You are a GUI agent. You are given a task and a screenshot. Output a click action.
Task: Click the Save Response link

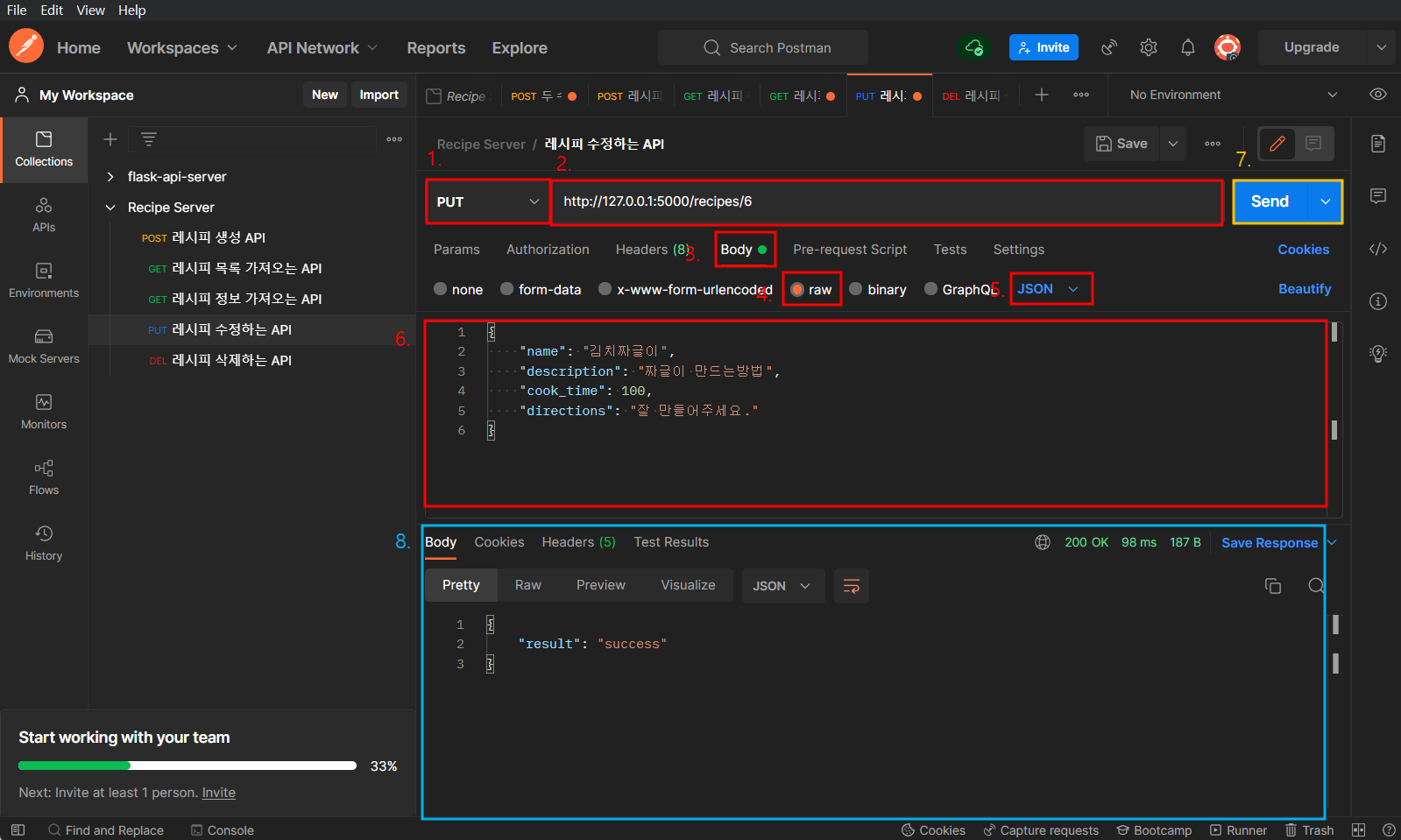(x=1270, y=543)
